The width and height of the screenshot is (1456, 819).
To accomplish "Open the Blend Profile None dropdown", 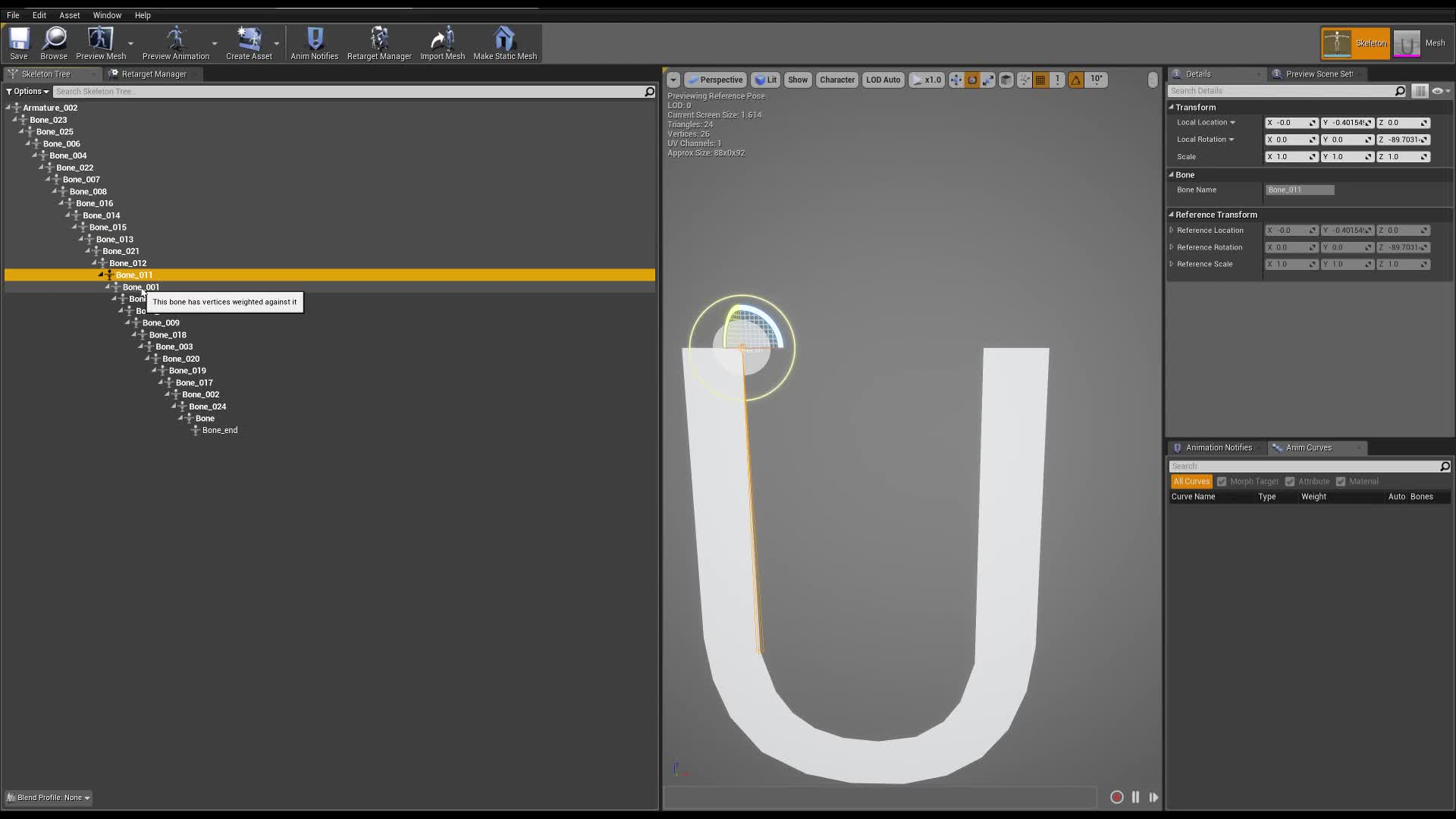I will (x=49, y=798).
